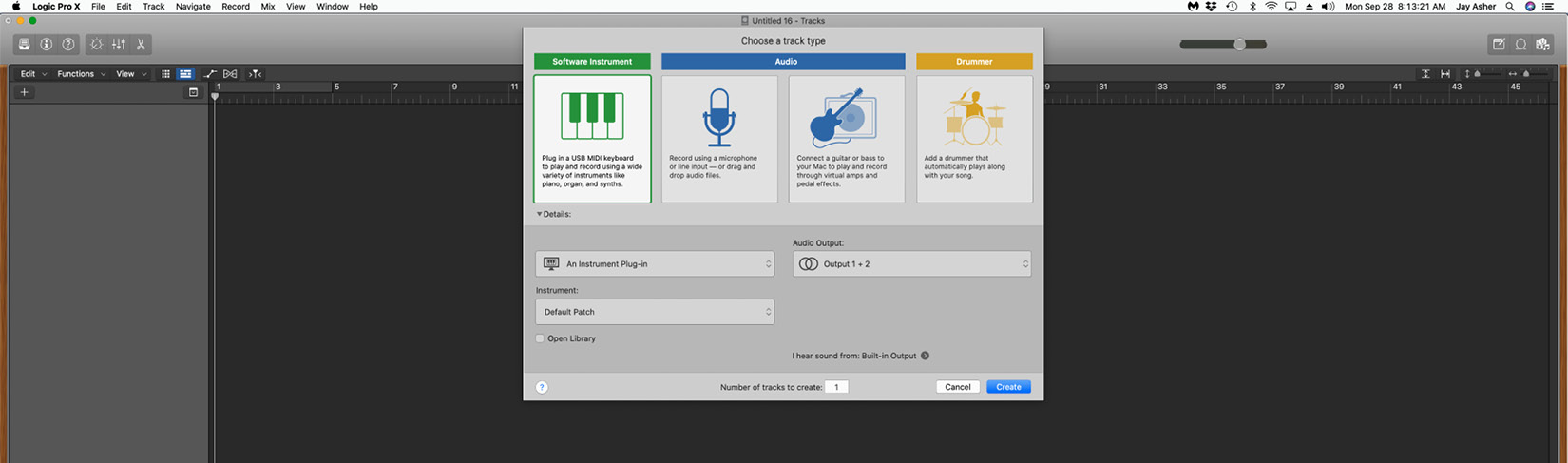
Task: Open the Bluetooth status menu
Action: (x=1252, y=7)
